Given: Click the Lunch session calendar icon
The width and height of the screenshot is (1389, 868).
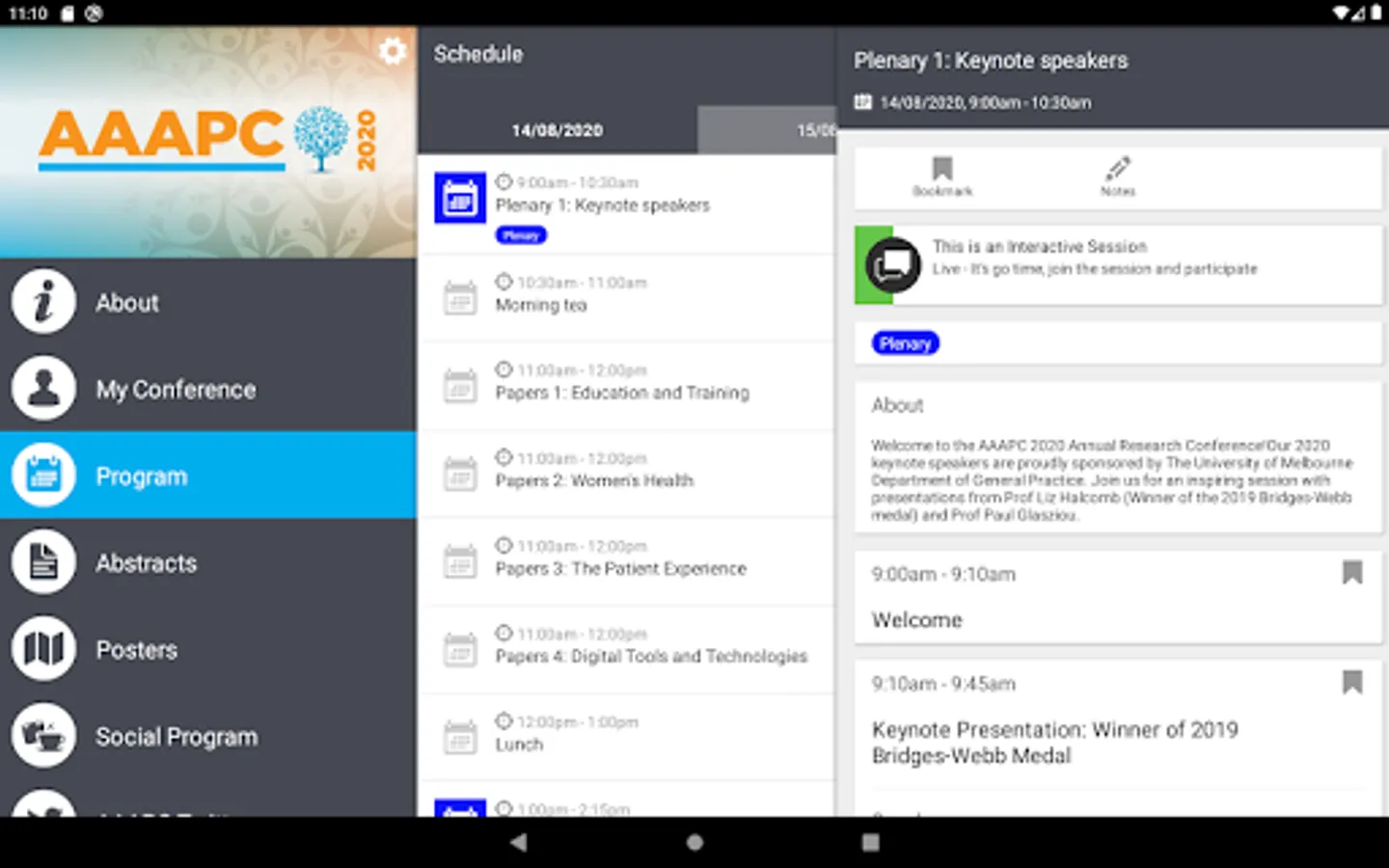Looking at the screenshot, I should 460,737.
